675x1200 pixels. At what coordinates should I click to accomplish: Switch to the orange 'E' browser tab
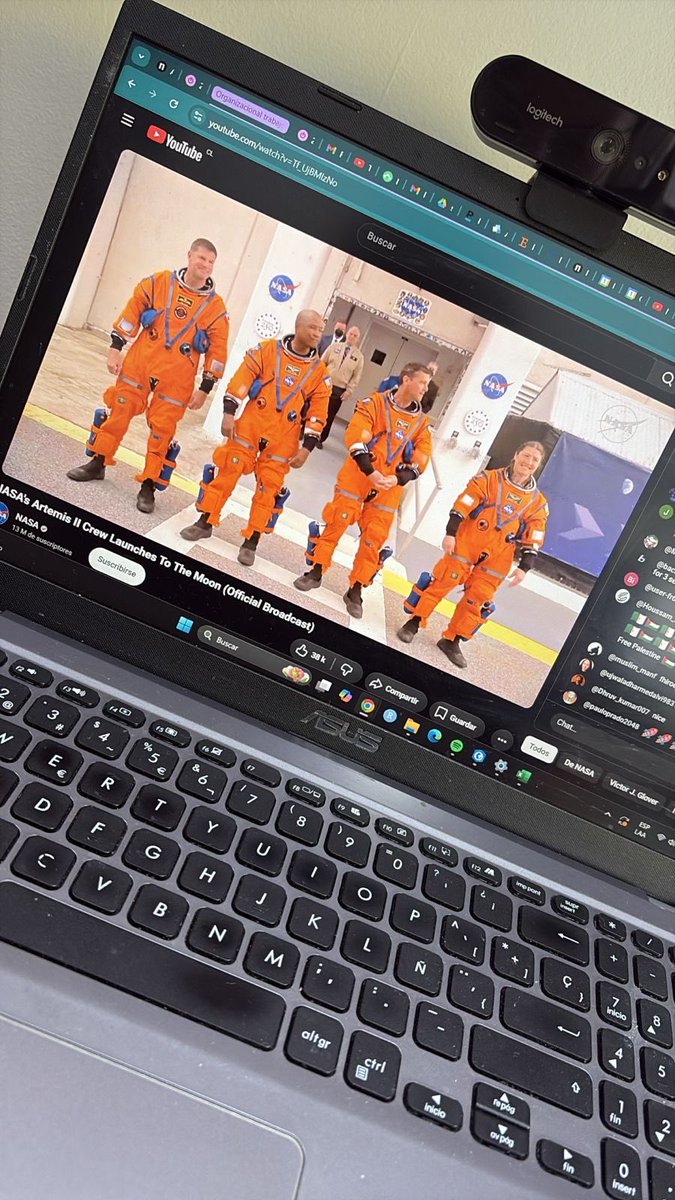pyautogui.click(x=524, y=240)
